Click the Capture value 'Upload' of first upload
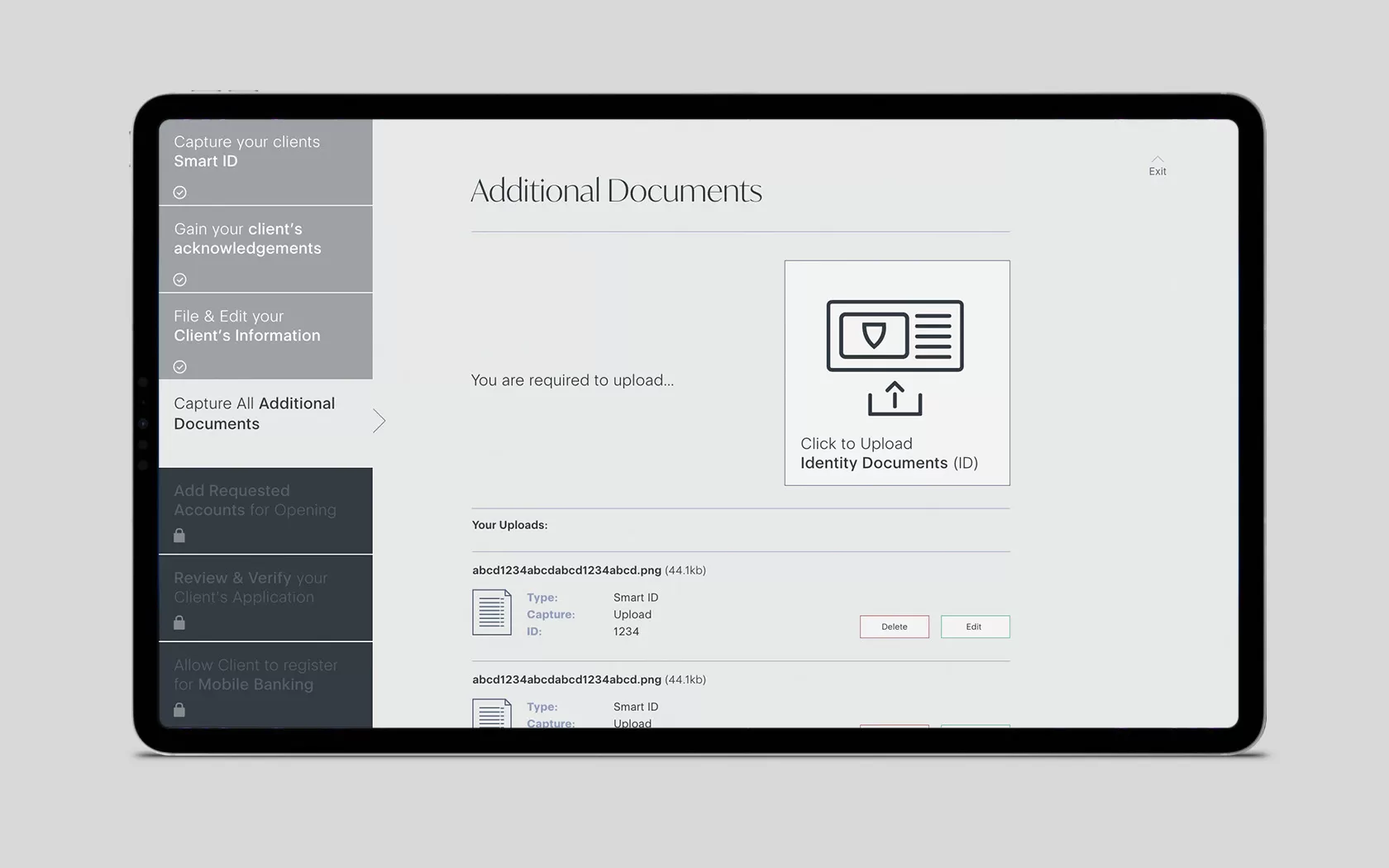Screen dimensions: 1389x868 632,614
